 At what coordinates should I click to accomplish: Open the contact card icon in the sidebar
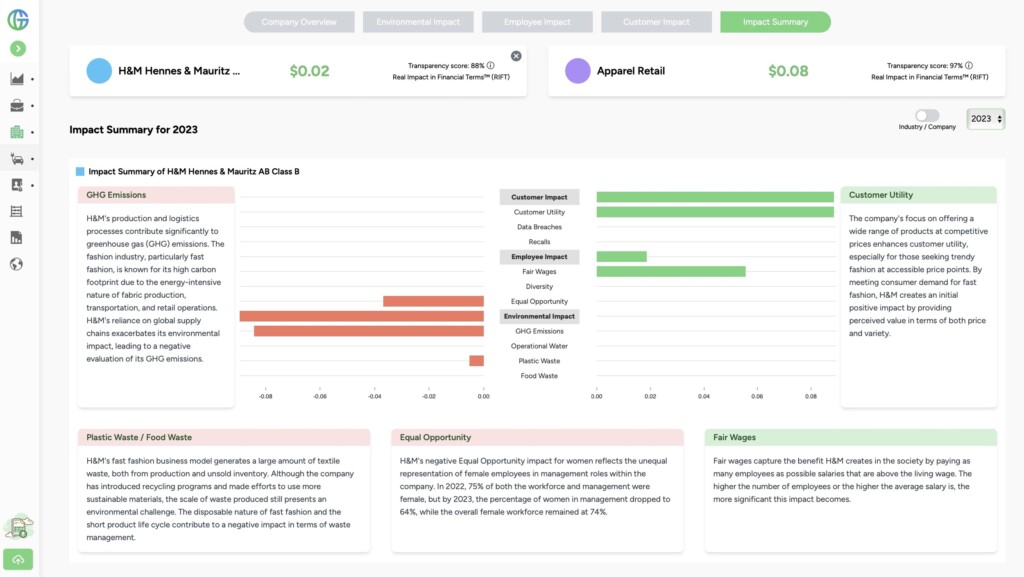(x=17, y=185)
